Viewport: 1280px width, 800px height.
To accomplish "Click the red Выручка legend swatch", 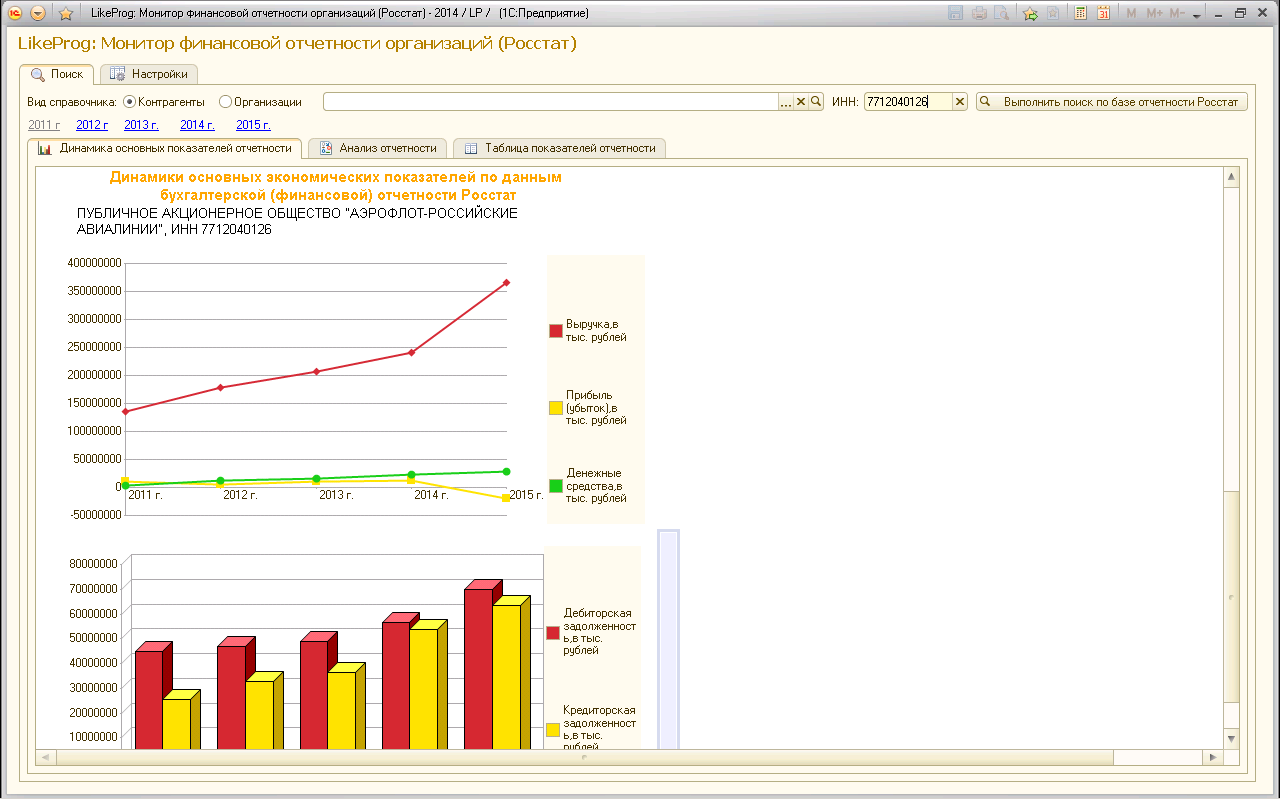I will tap(555, 331).
